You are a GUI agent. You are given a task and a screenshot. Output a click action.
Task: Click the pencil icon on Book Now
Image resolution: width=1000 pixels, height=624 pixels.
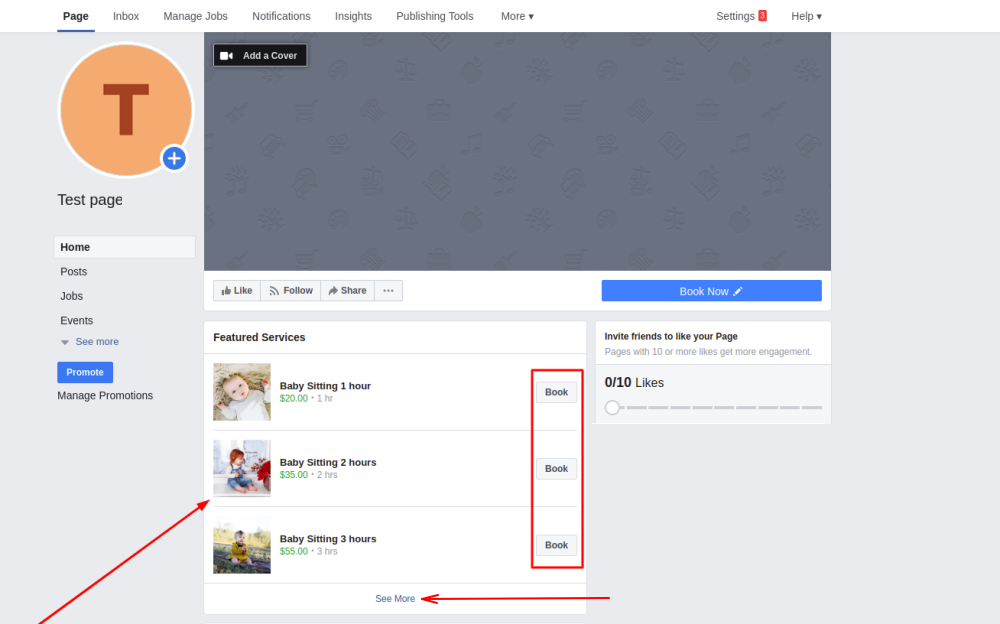click(x=738, y=291)
